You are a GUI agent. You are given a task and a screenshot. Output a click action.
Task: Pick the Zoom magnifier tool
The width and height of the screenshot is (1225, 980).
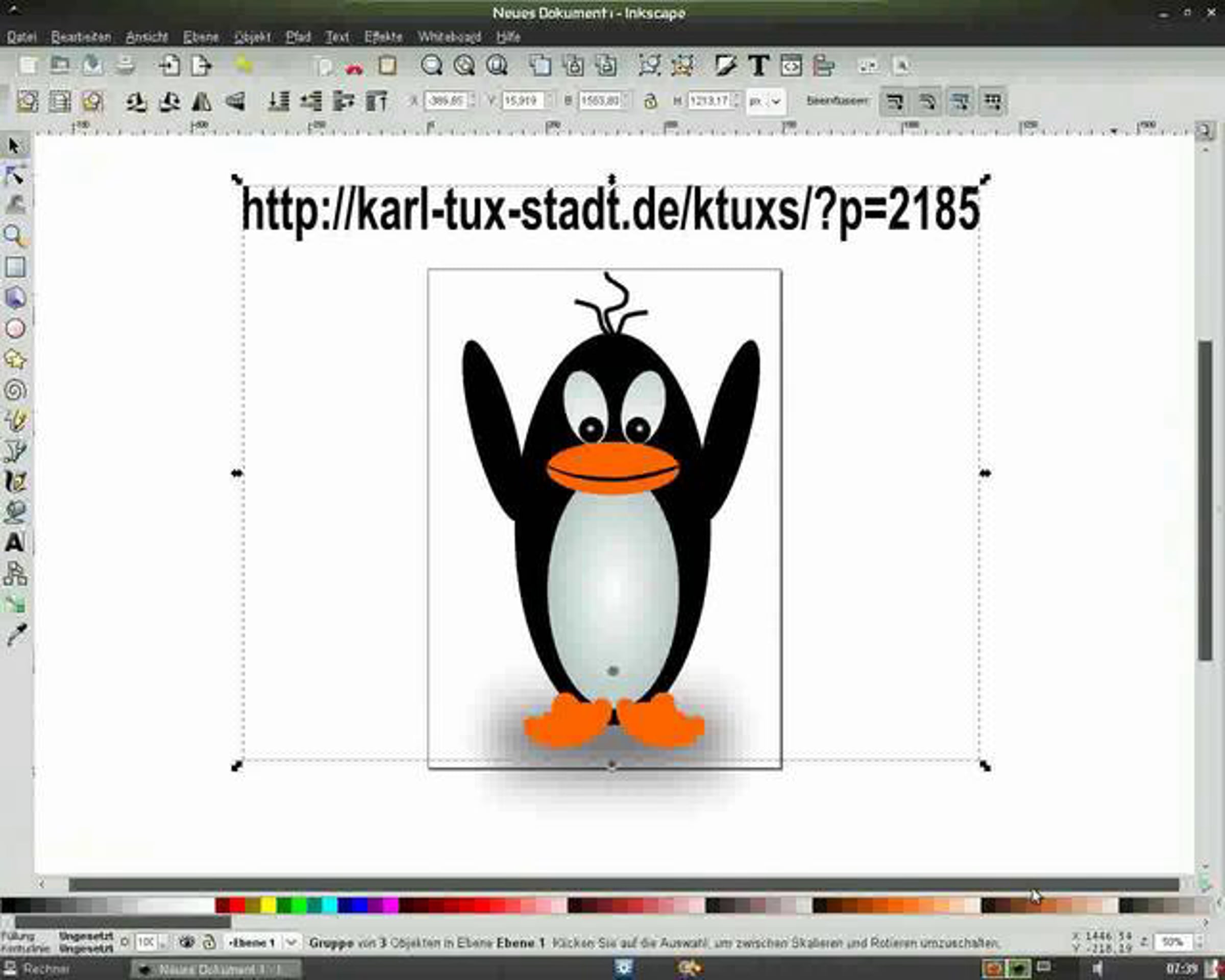[x=15, y=236]
